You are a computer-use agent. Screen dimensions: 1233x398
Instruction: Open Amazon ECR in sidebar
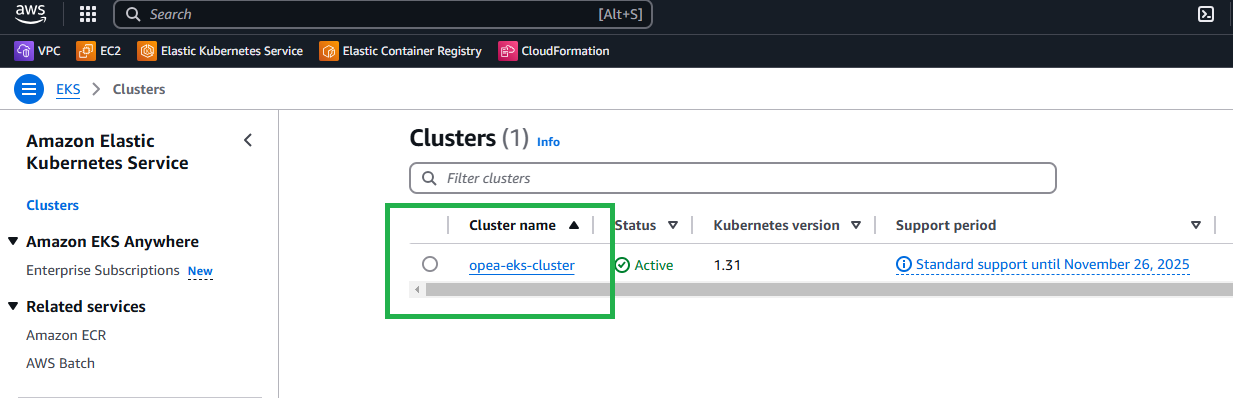tap(66, 335)
